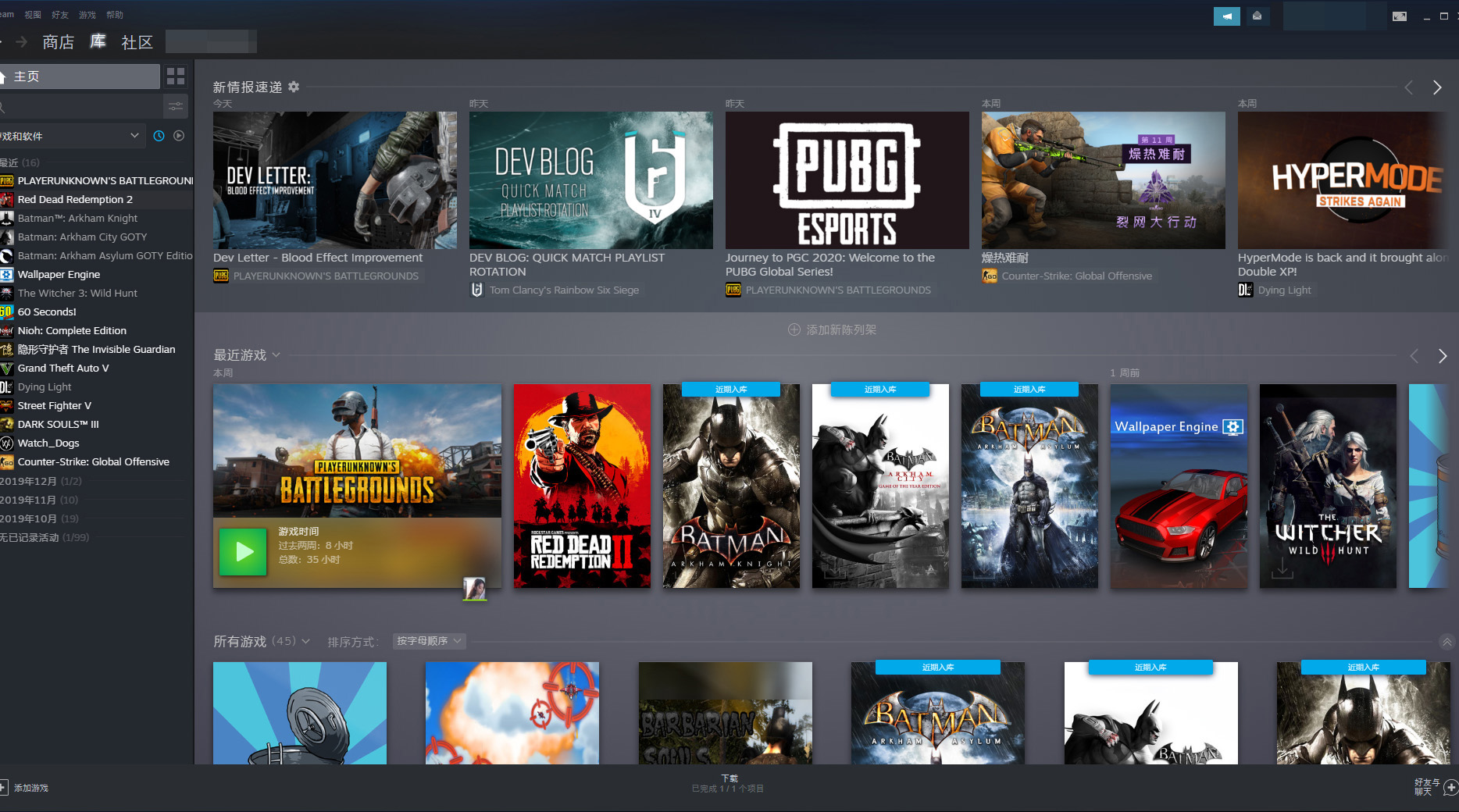Open Red Dead Redemption 2 cover thumbnail
Image resolution: width=1459 pixels, height=812 pixels.
point(582,486)
